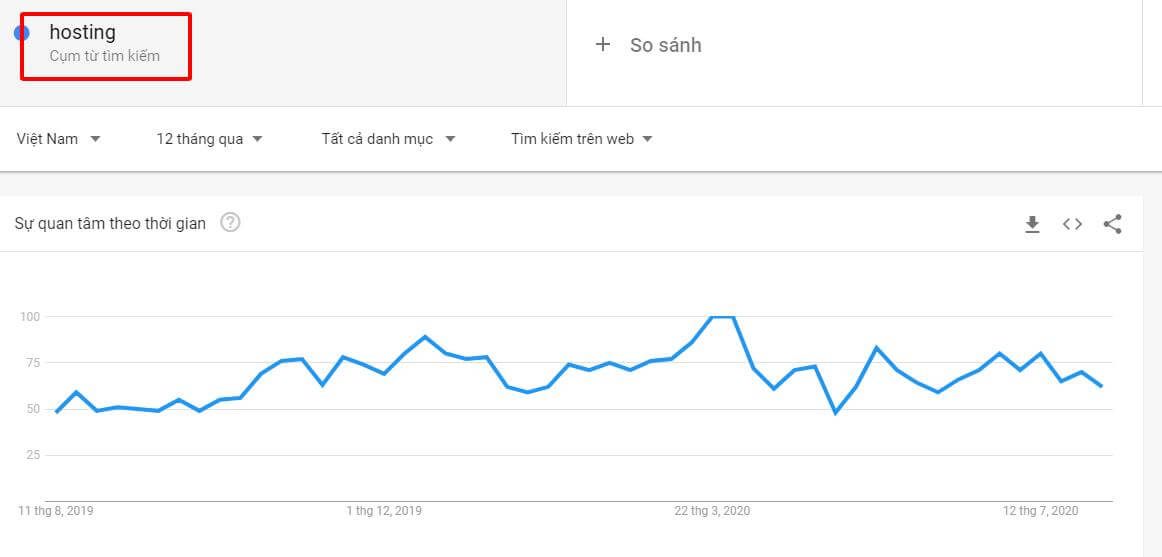Click the 11 thg 8, 2019 axis label
Screen dimensions: 1162x557
pos(56,511)
